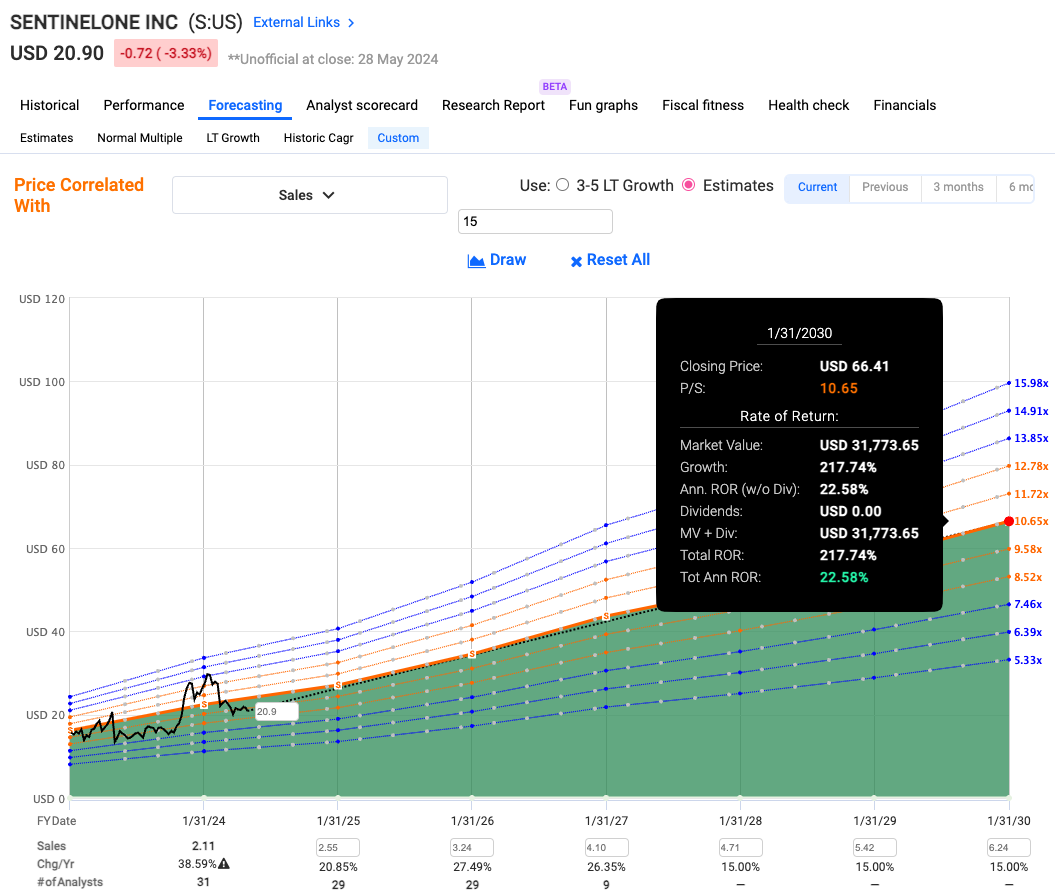
Task: Click the -0.72 (-3.33%) price change badge
Action: tap(166, 53)
